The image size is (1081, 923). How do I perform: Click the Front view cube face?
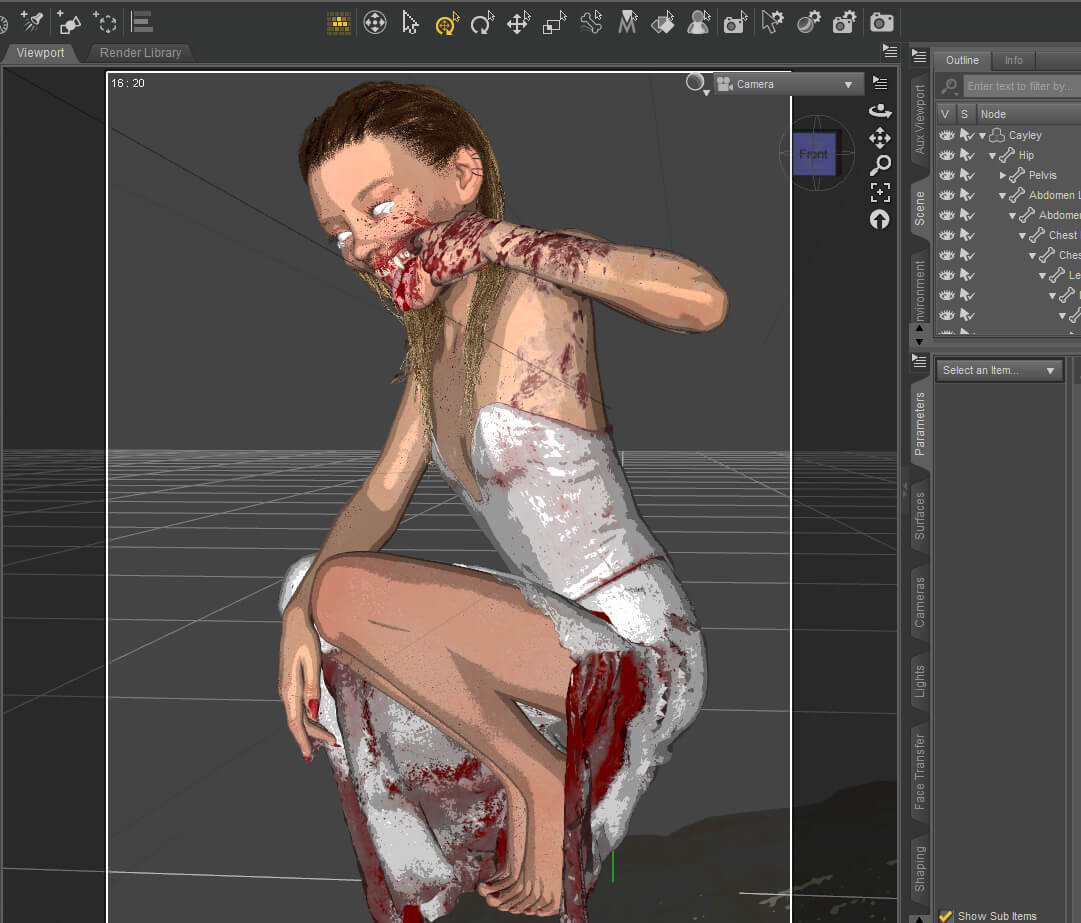pyautogui.click(x=814, y=154)
